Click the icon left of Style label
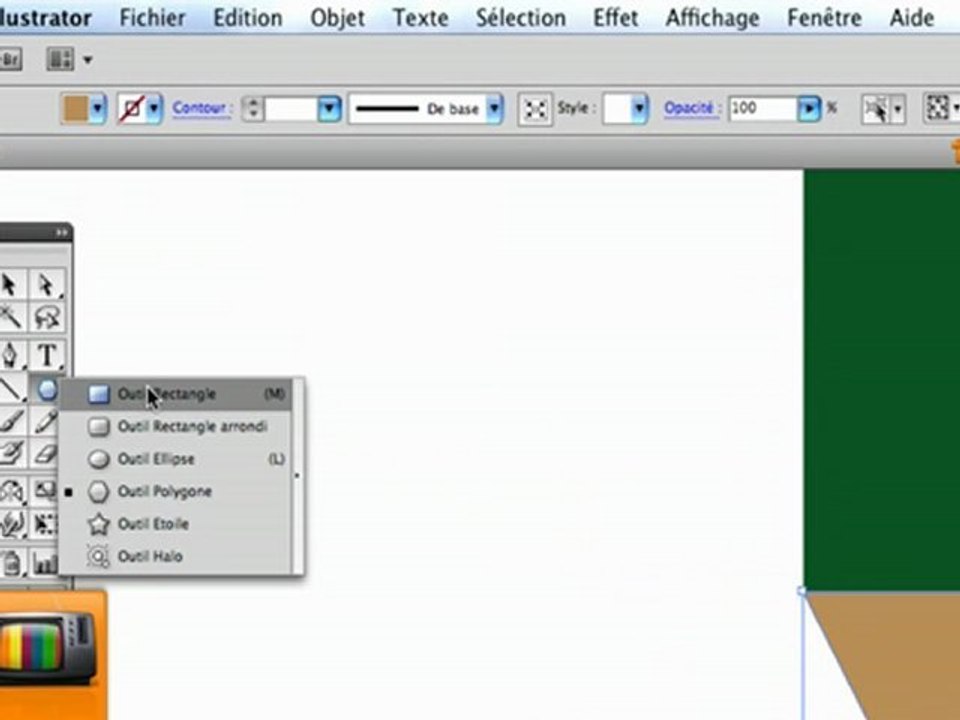 535,109
